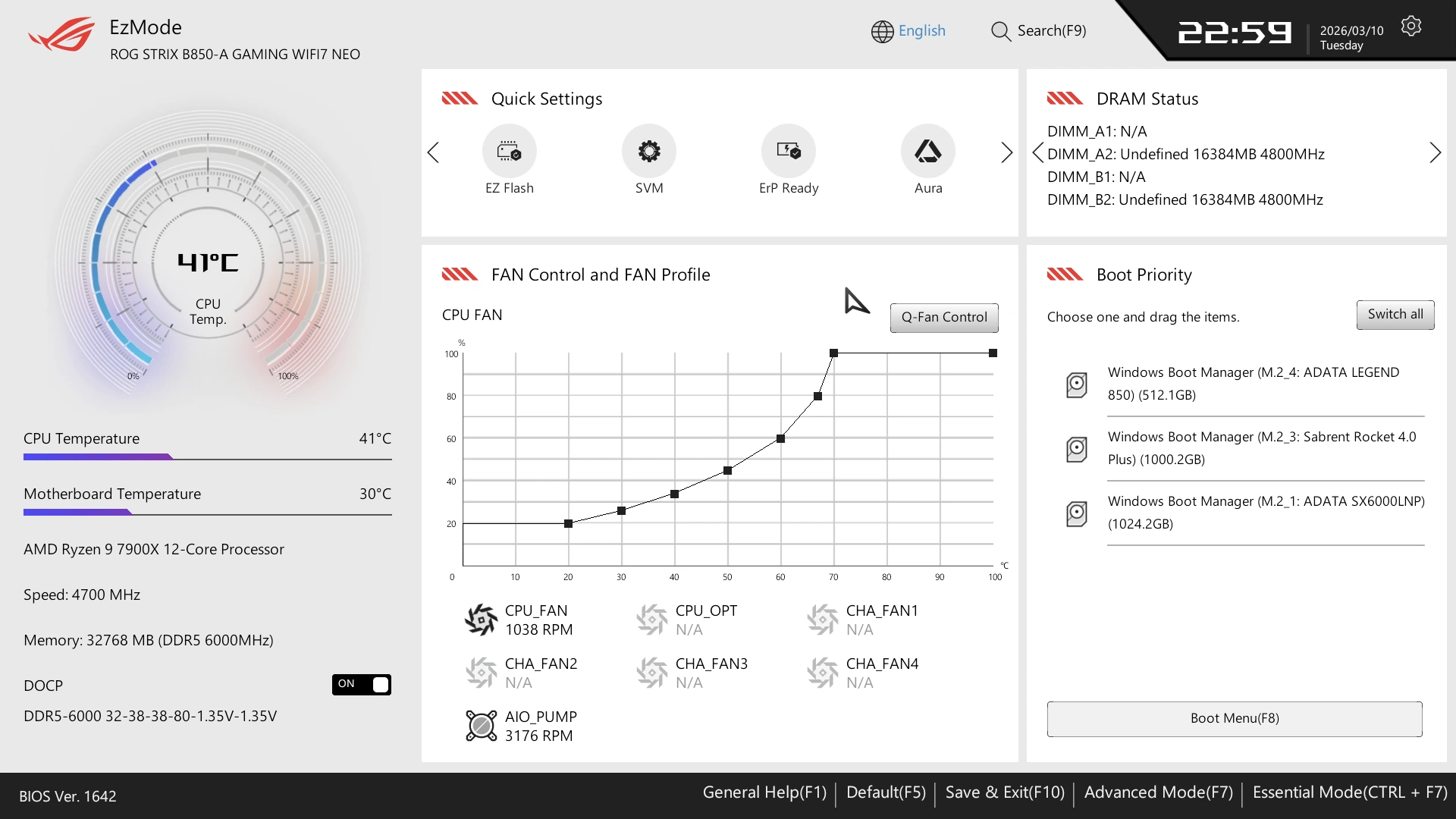Click the Search magnifier icon

(1000, 31)
